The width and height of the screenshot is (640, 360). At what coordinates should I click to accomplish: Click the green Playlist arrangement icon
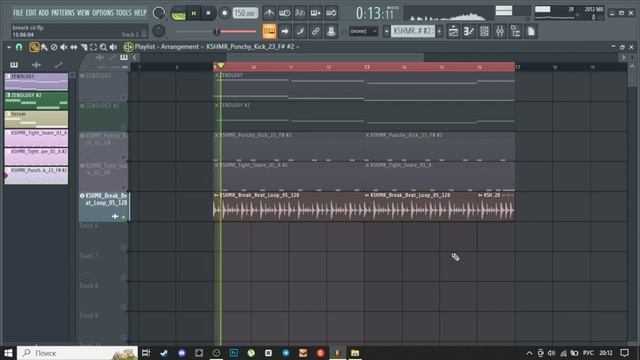128,47
